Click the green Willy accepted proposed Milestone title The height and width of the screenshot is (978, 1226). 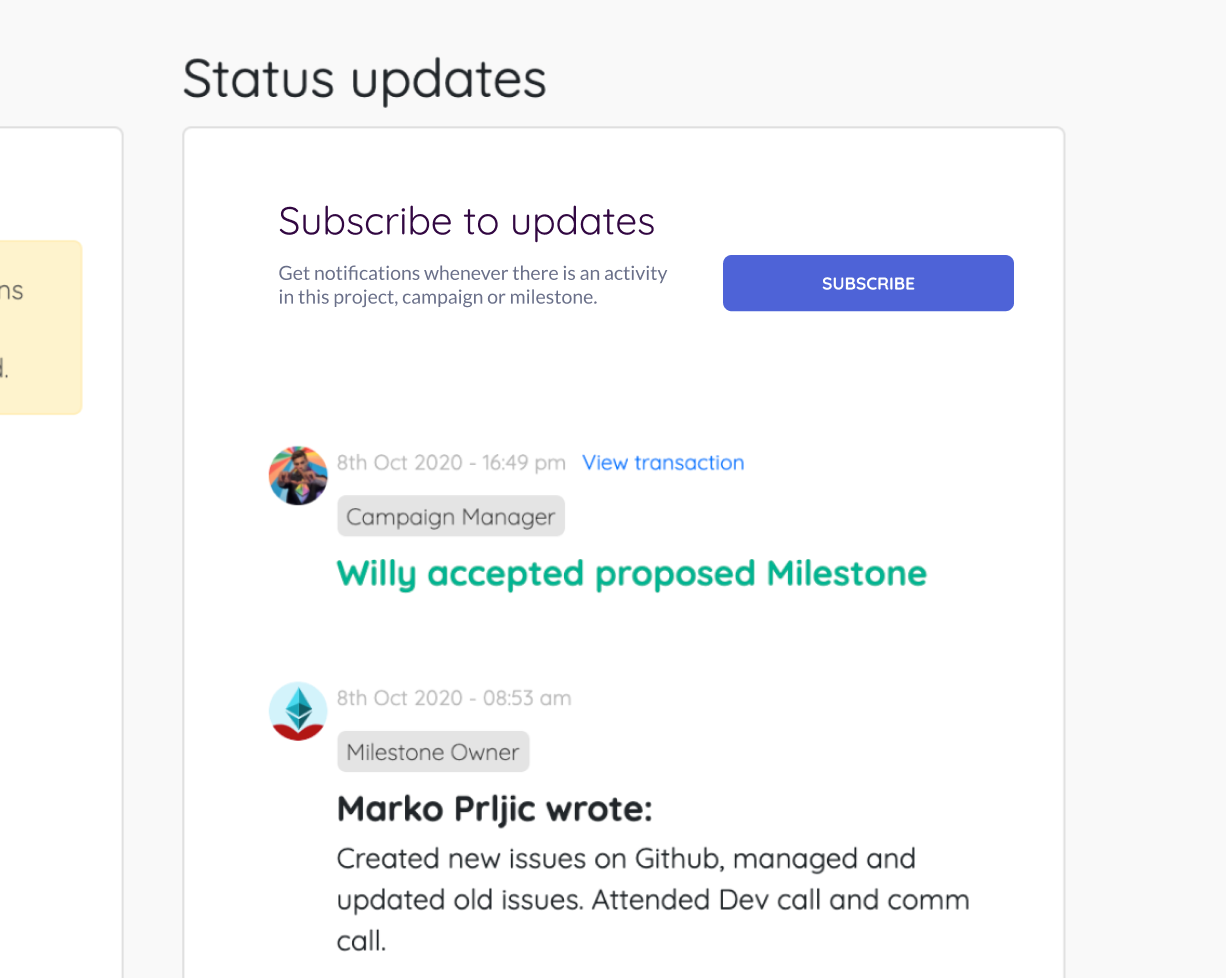pos(632,573)
